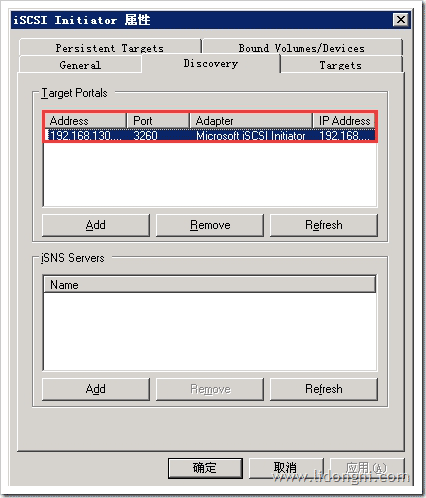Select the Discovery tab
426x498 pixels.
point(211,63)
